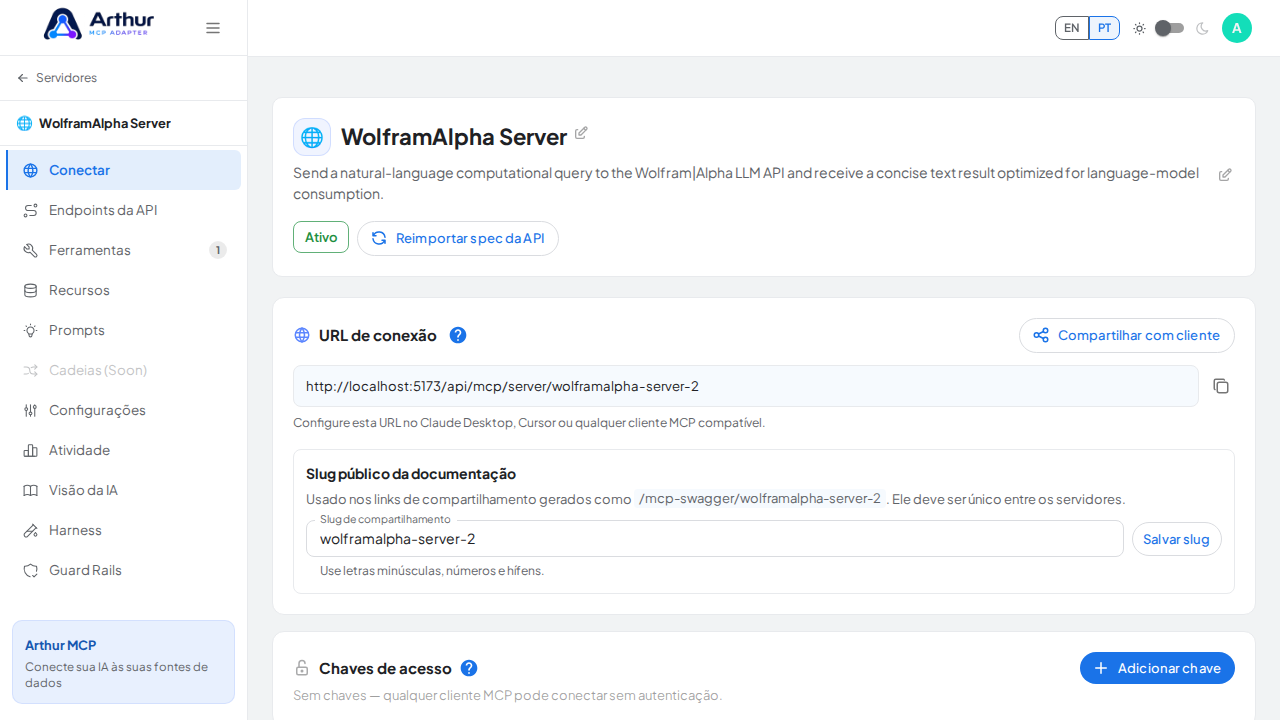Open the Guard Rails section
The image size is (1280, 720).
pos(123,570)
